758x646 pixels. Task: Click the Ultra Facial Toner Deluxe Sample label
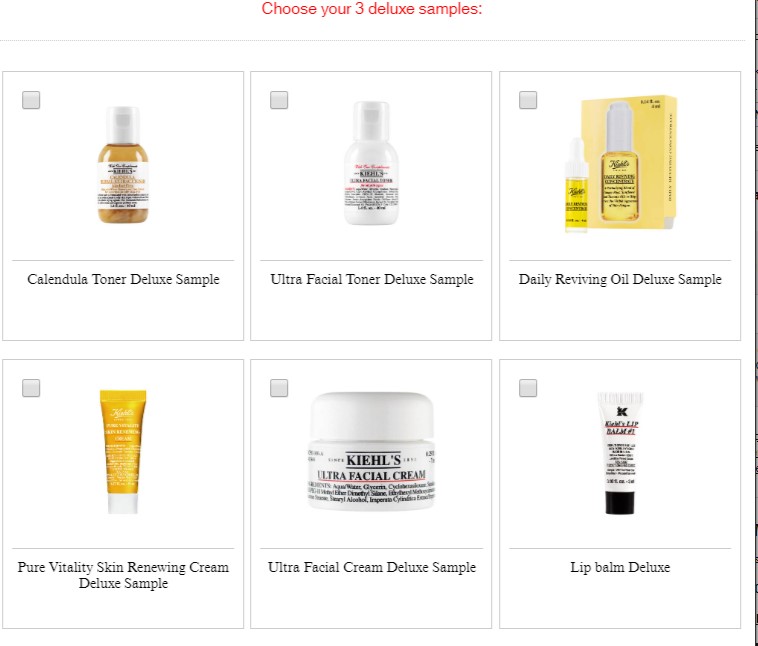[x=372, y=279]
